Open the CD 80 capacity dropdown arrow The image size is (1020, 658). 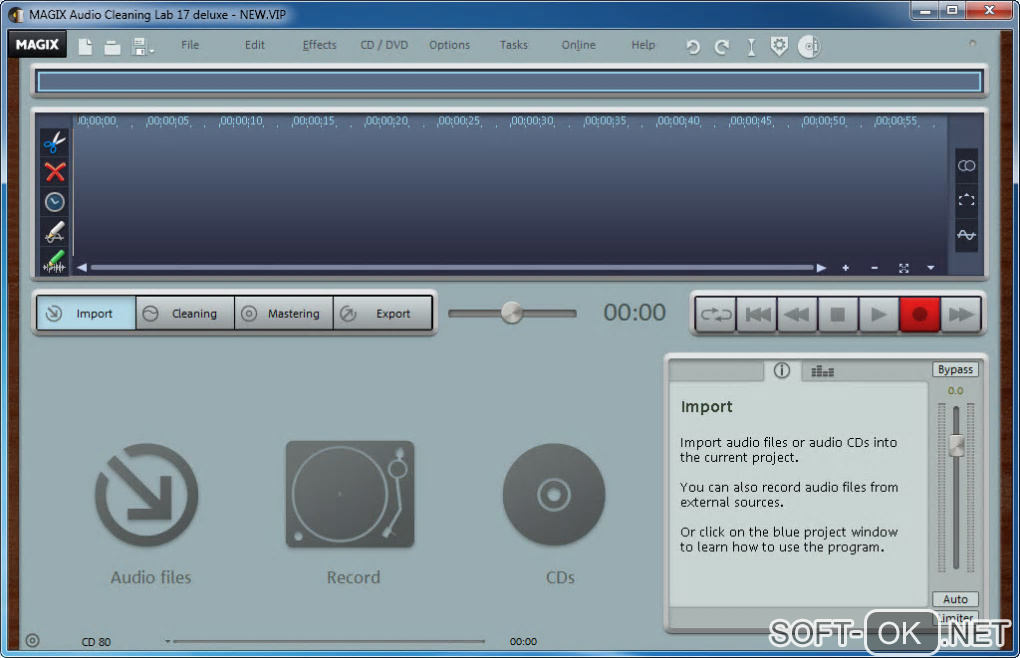pyautogui.click(x=167, y=641)
